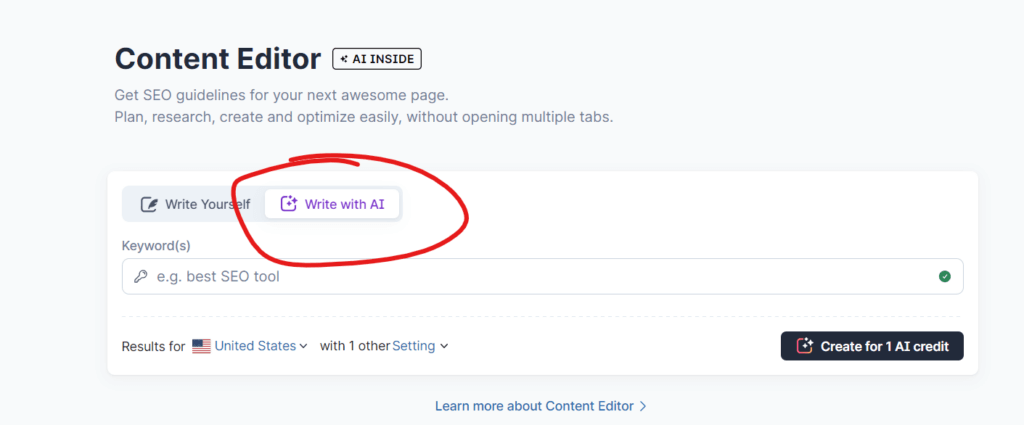Expand the chevron next to Setting

click(x=444, y=347)
